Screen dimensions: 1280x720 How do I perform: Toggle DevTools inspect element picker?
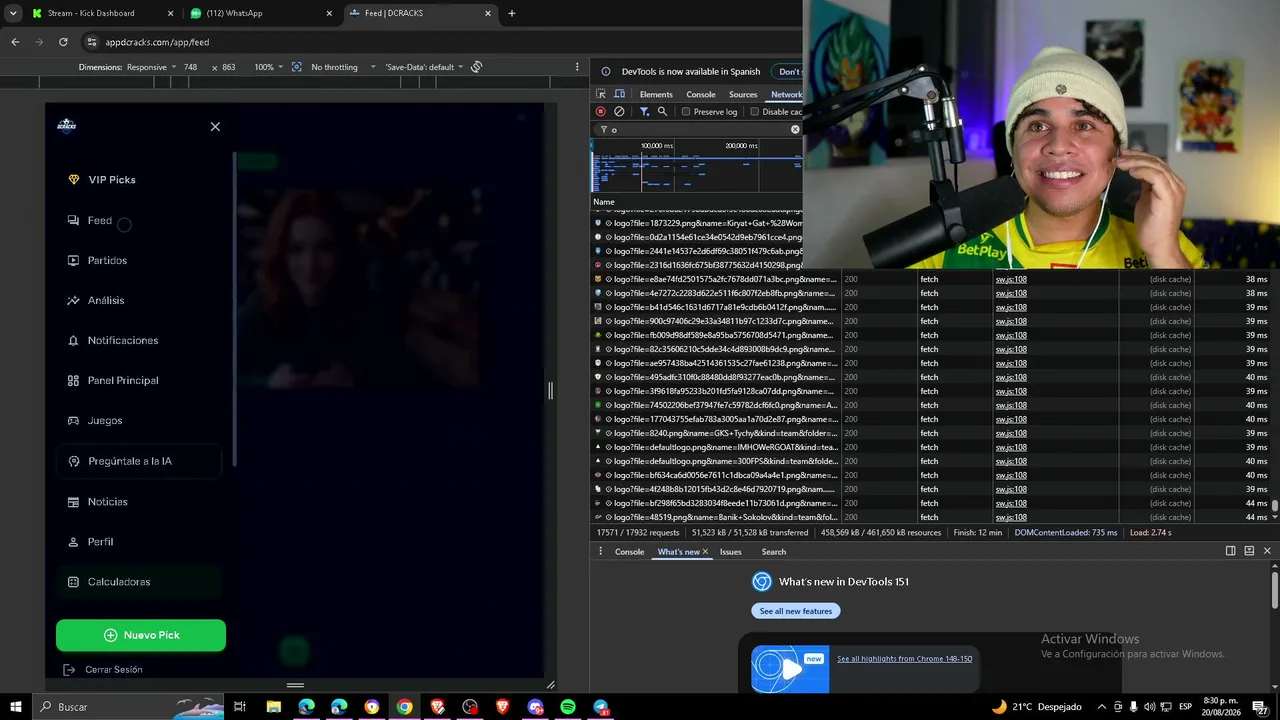(x=601, y=94)
